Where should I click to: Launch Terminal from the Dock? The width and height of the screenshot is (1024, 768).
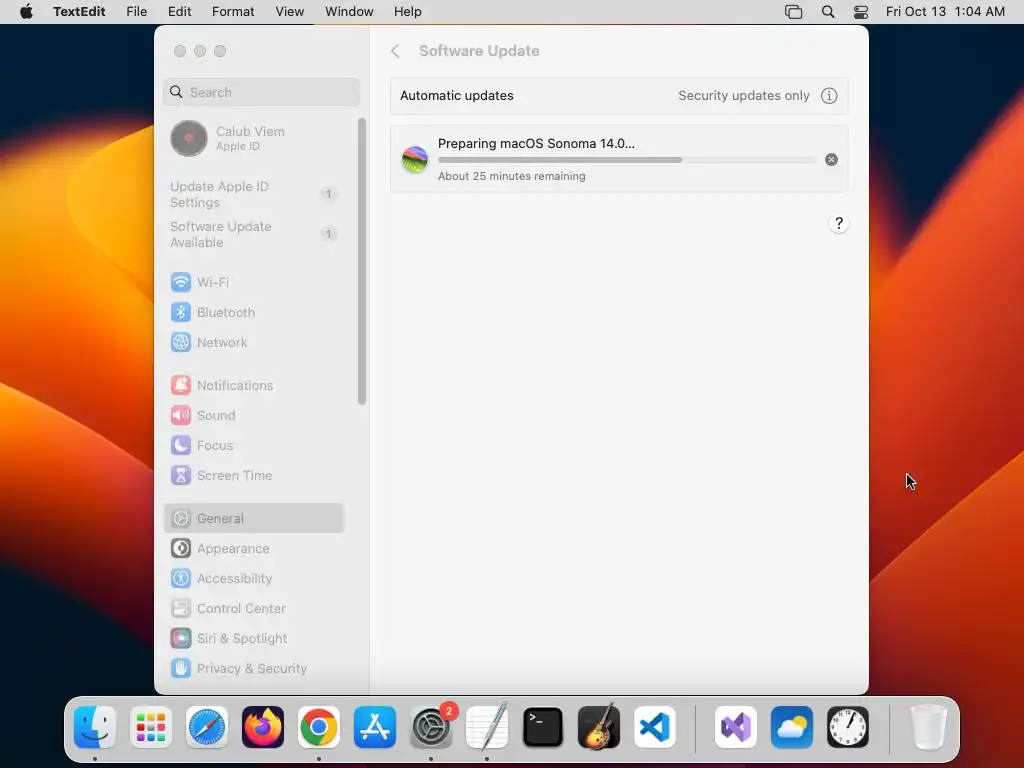[x=543, y=727]
